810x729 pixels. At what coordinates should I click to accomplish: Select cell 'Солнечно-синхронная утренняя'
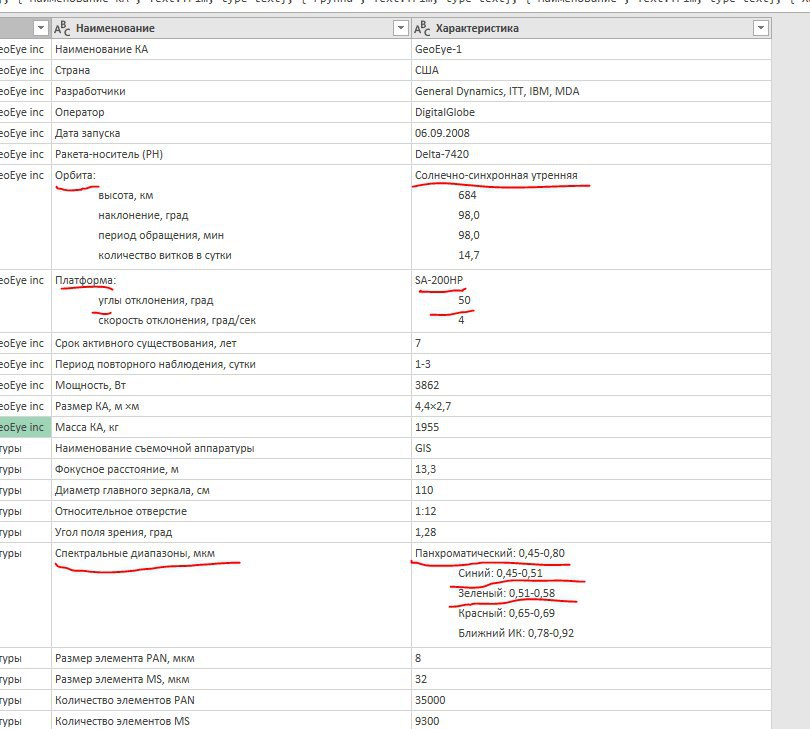click(x=591, y=217)
